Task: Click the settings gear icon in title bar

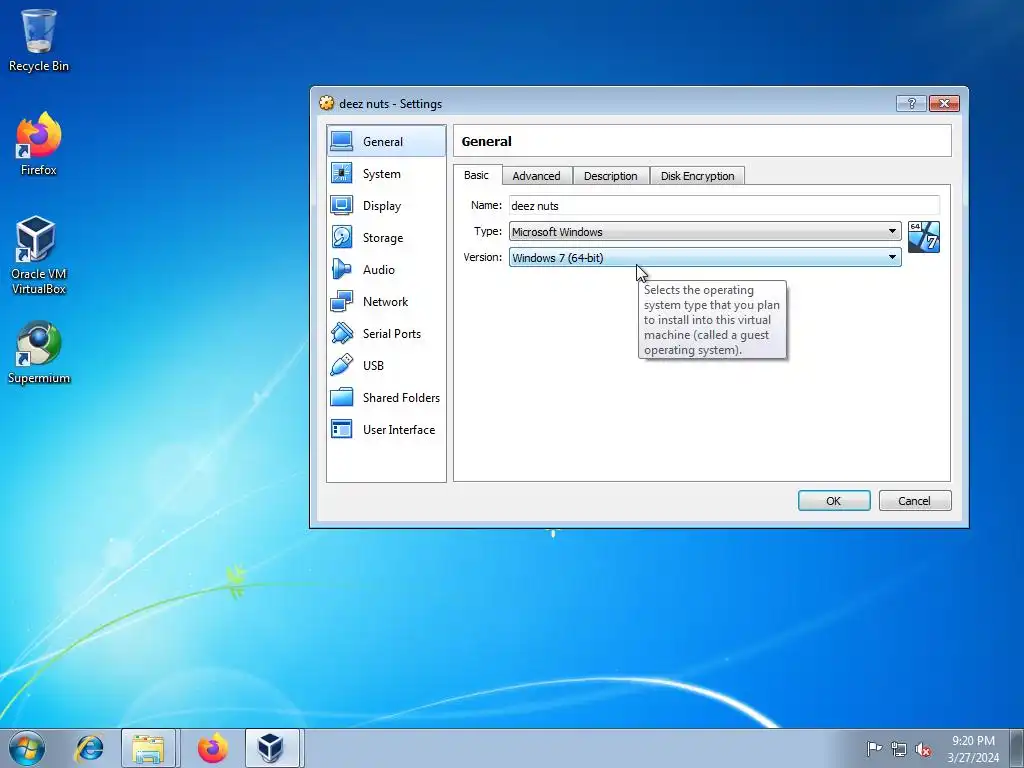Action: click(x=326, y=103)
